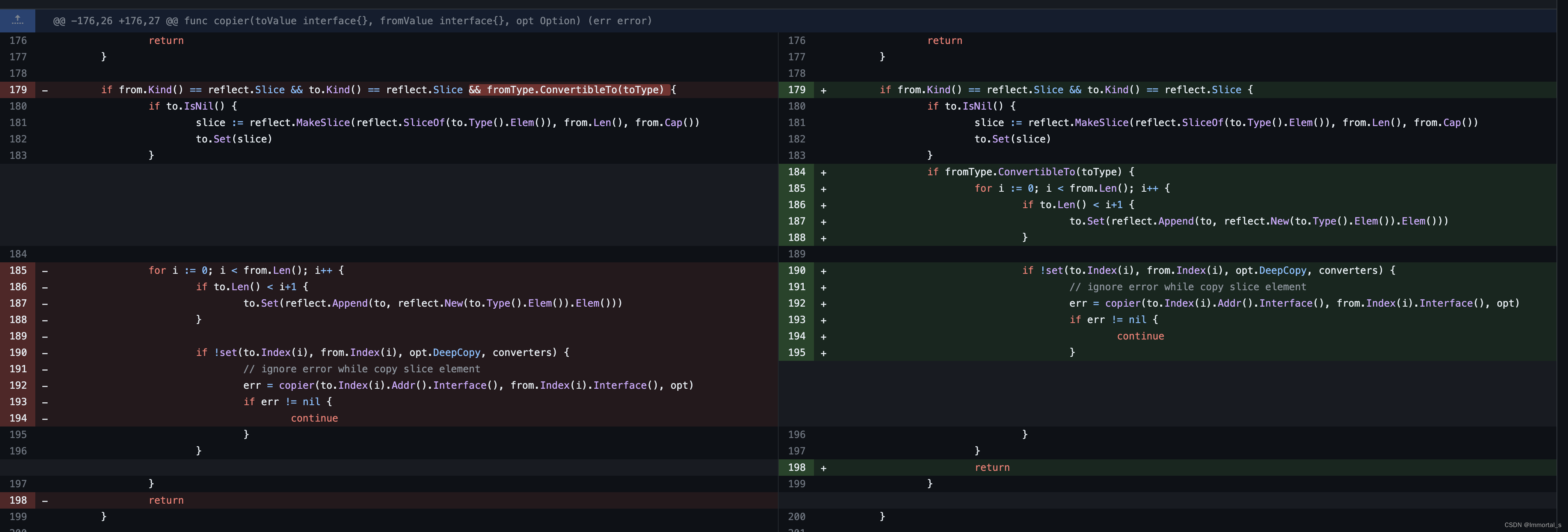
Task: Click comment '// ignore error while copy slice element' left pane
Action: pyautogui.click(x=361, y=369)
